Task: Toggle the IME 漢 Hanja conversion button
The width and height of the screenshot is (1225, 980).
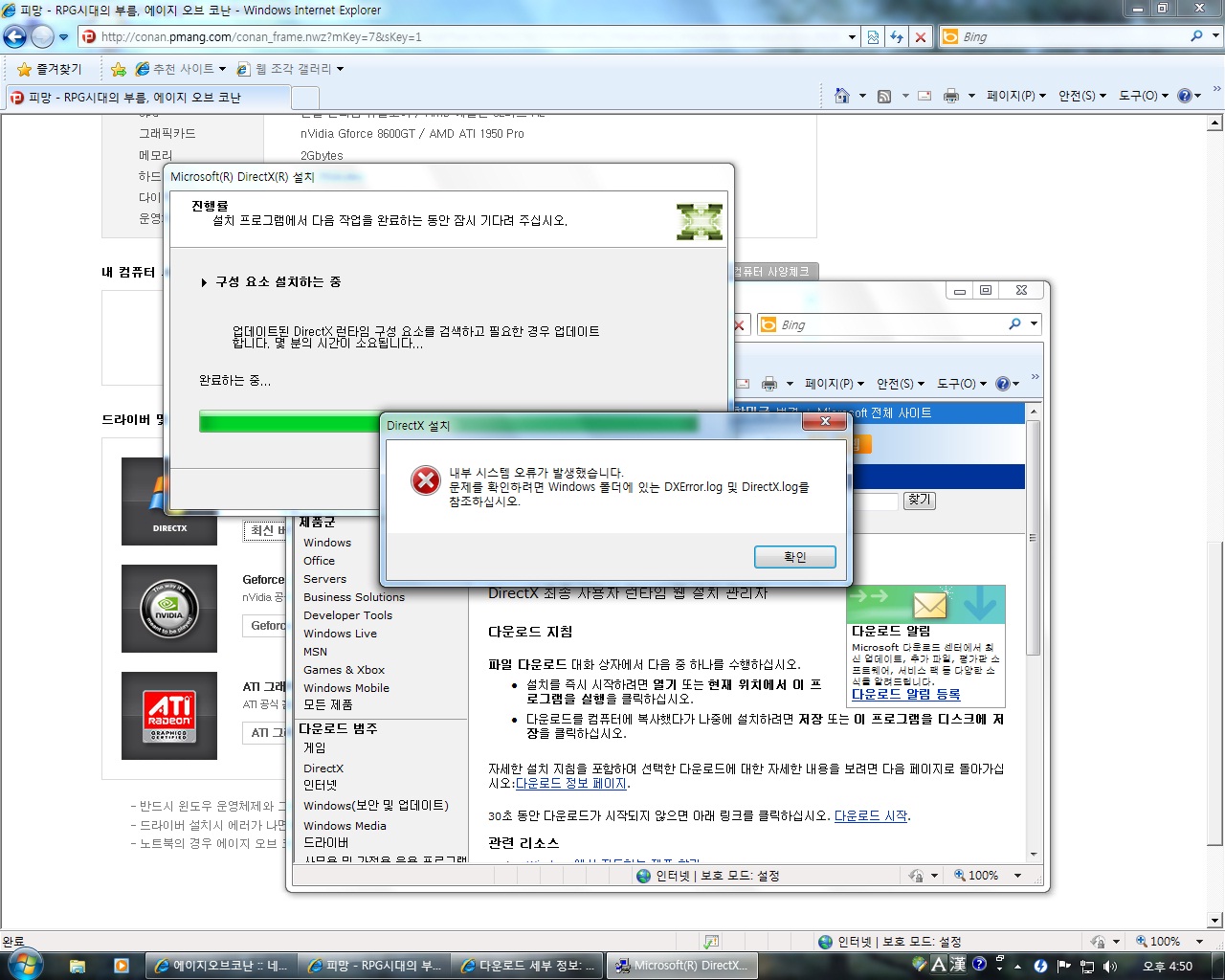Action: click(x=958, y=965)
